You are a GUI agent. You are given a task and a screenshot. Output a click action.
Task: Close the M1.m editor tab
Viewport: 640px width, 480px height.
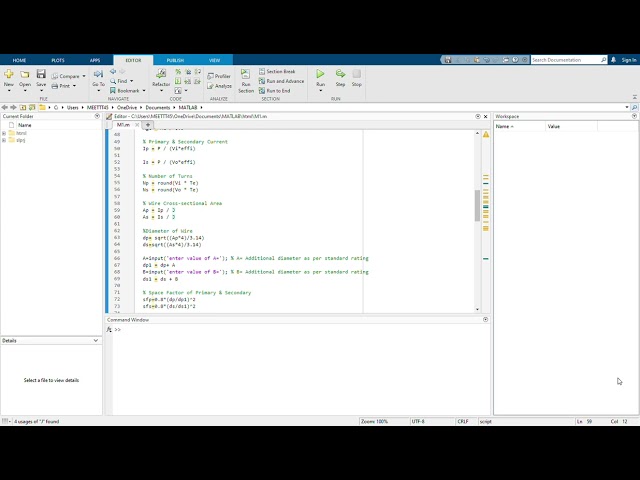click(137, 125)
